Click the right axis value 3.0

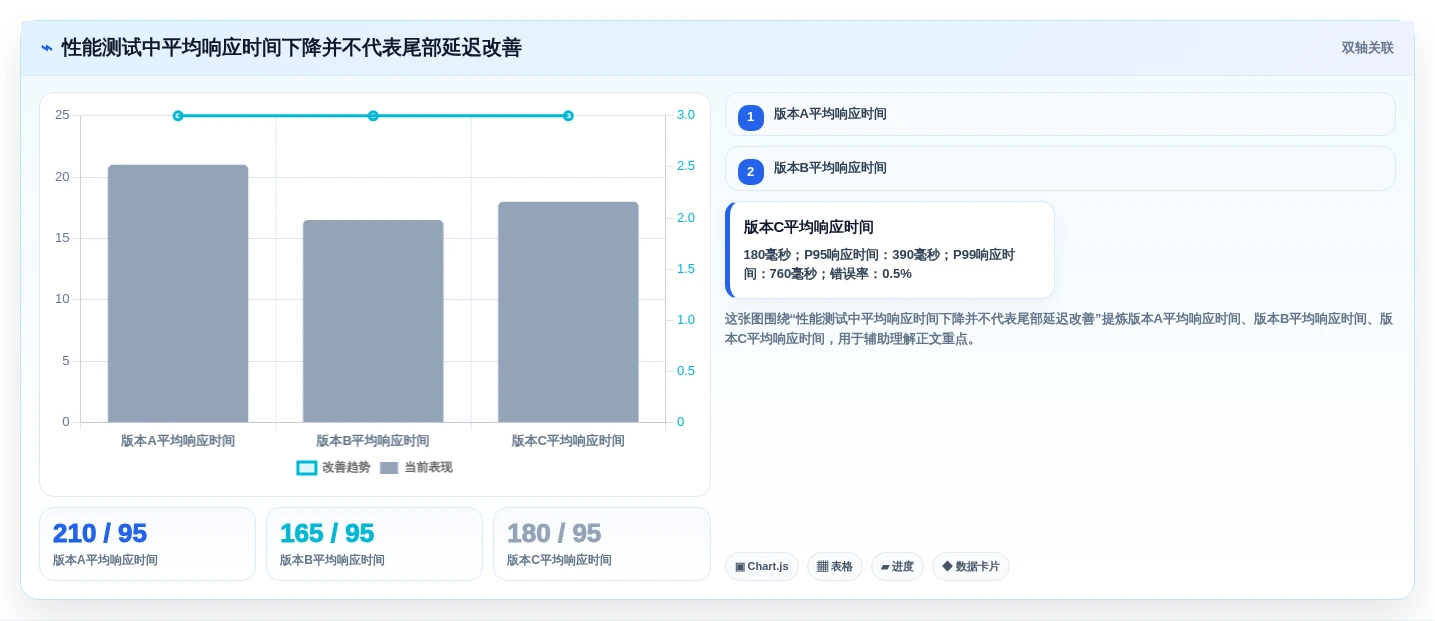[686, 115]
